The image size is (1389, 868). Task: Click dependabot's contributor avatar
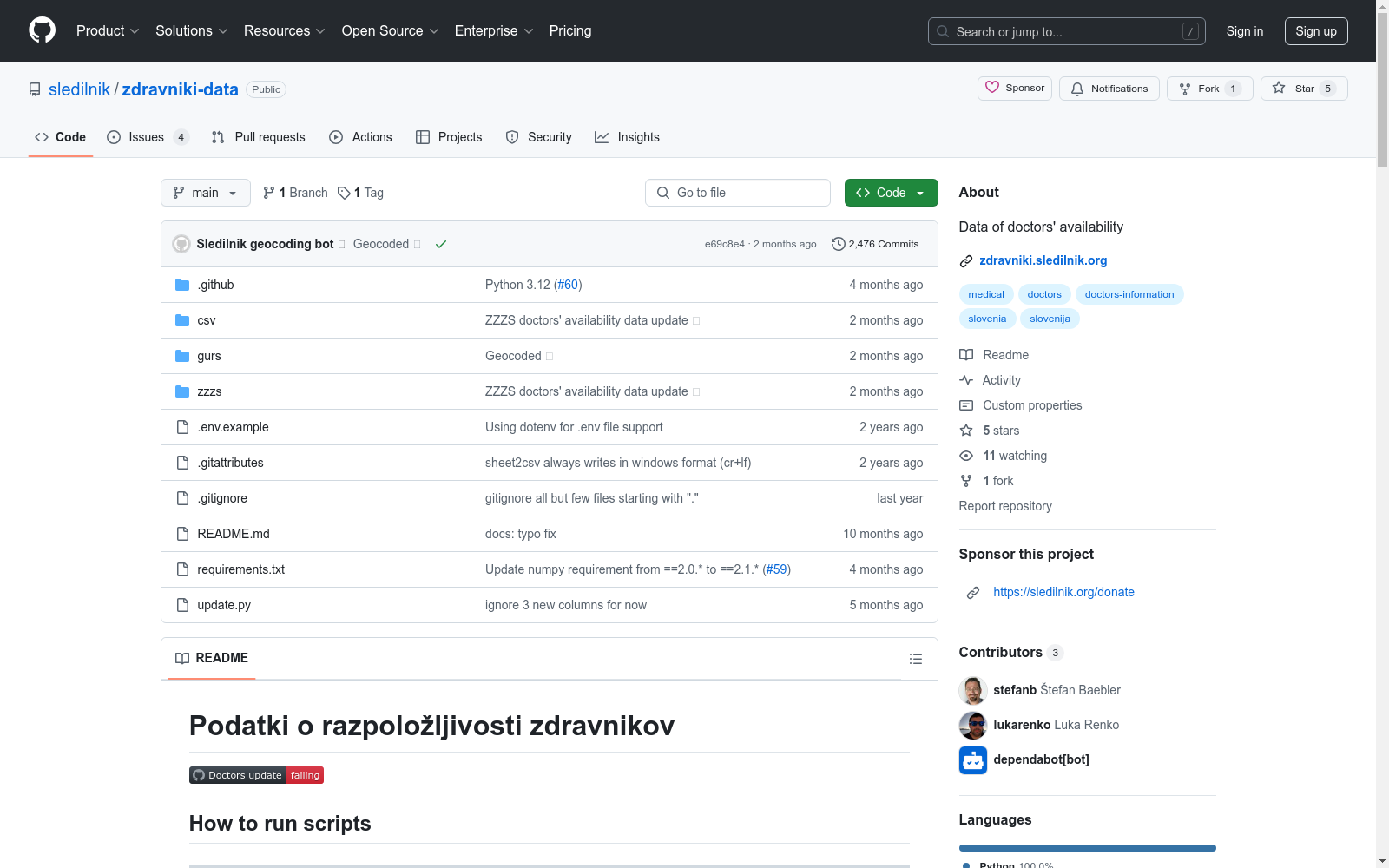tap(973, 759)
